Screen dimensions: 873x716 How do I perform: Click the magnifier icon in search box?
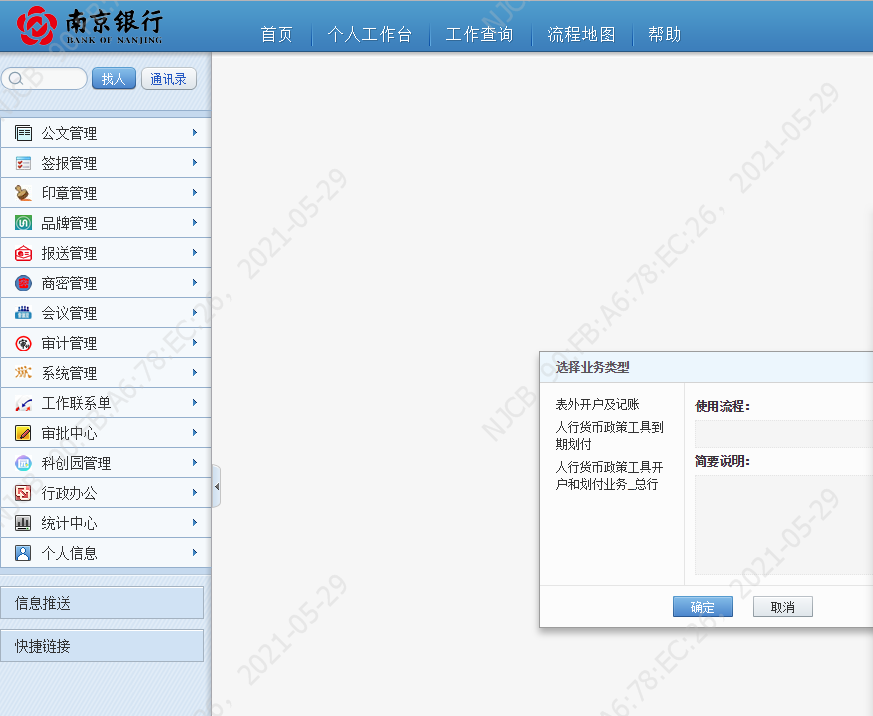(x=16, y=79)
